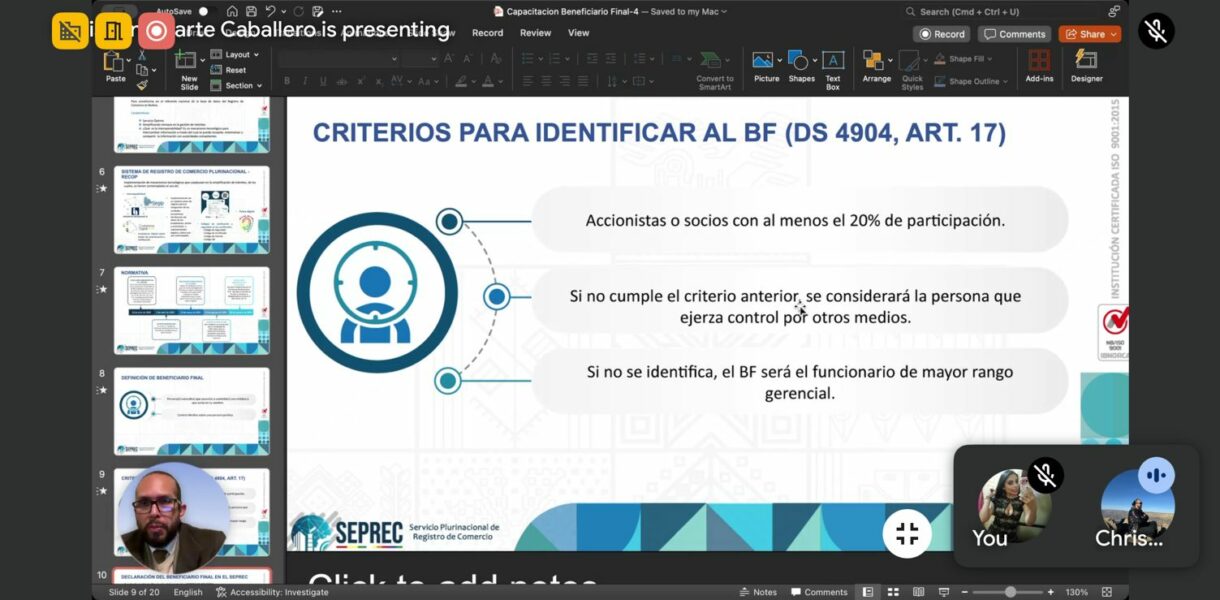Image resolution: width=1220 pixels, height=600 pixels.
Task: Start Slide Show from status bar
Action: pyautogui.click(x=943, y=592)
